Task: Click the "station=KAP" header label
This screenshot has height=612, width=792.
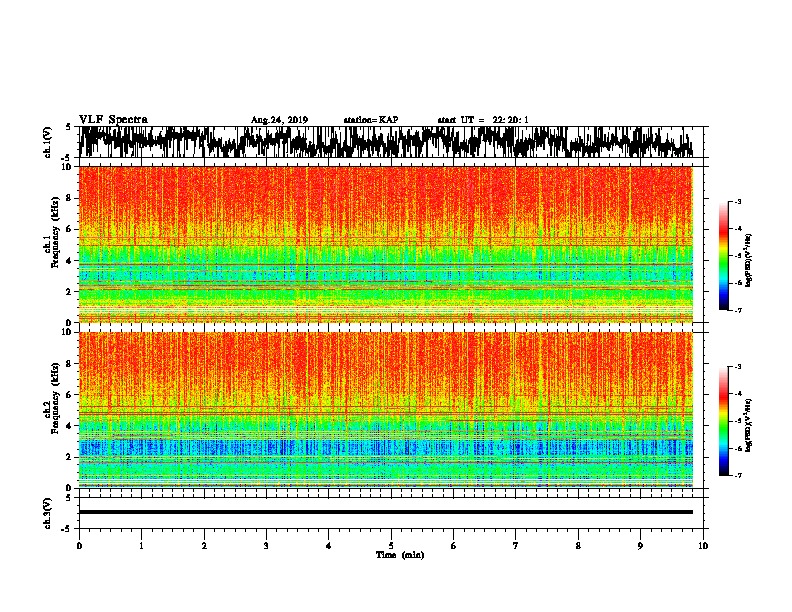Action: 371,120
